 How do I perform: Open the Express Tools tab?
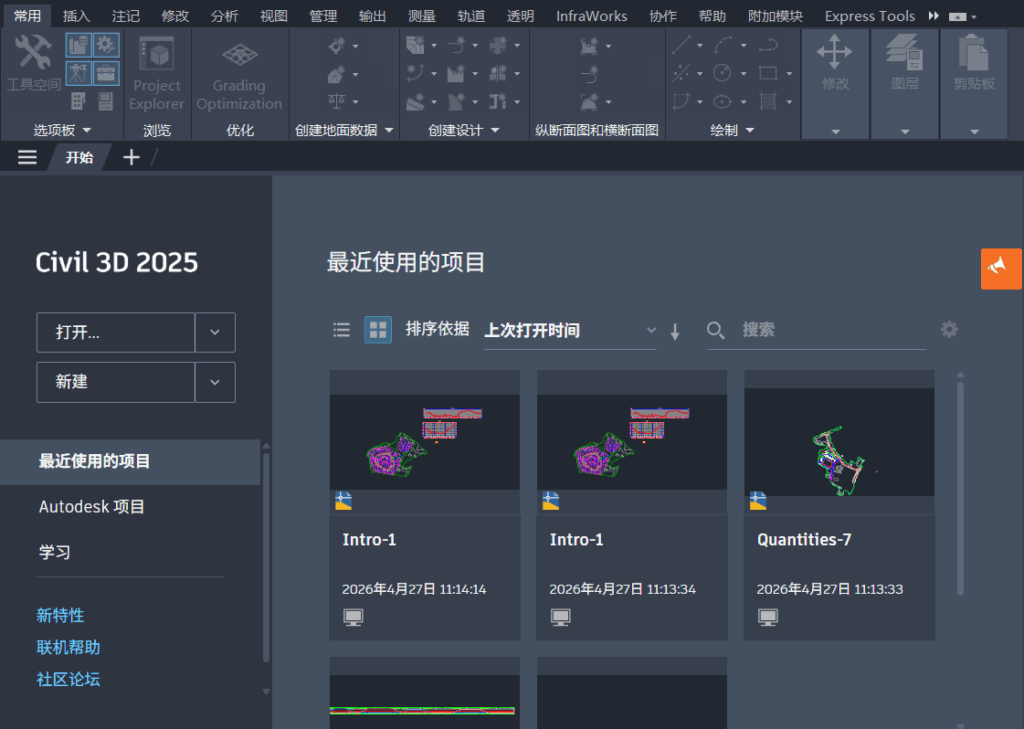868,15
